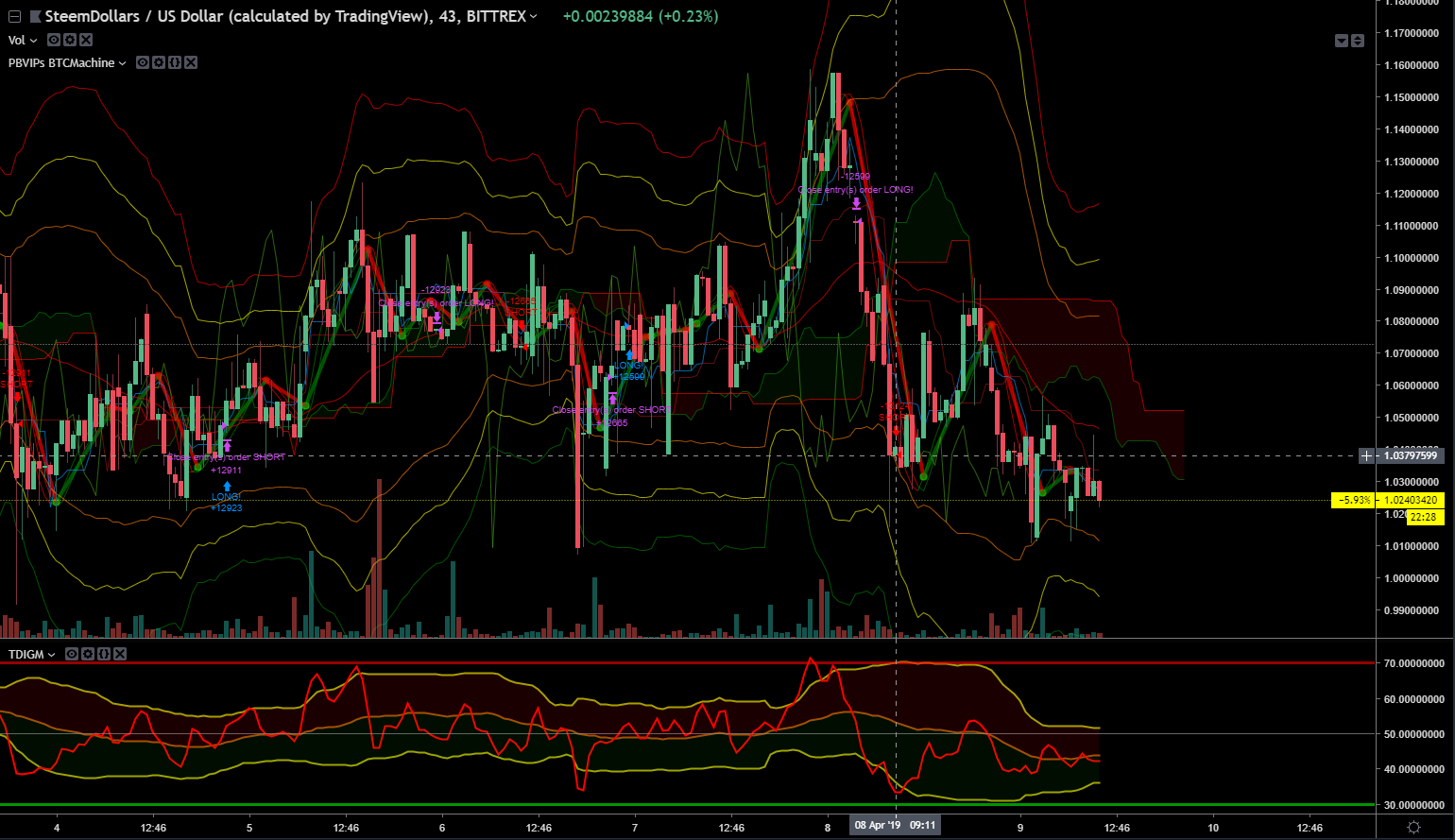Image resolution: width=1455 pixels, height=840 pixels.
Task: Click the pane move-down arrow button
Action: pos(1342,41)
